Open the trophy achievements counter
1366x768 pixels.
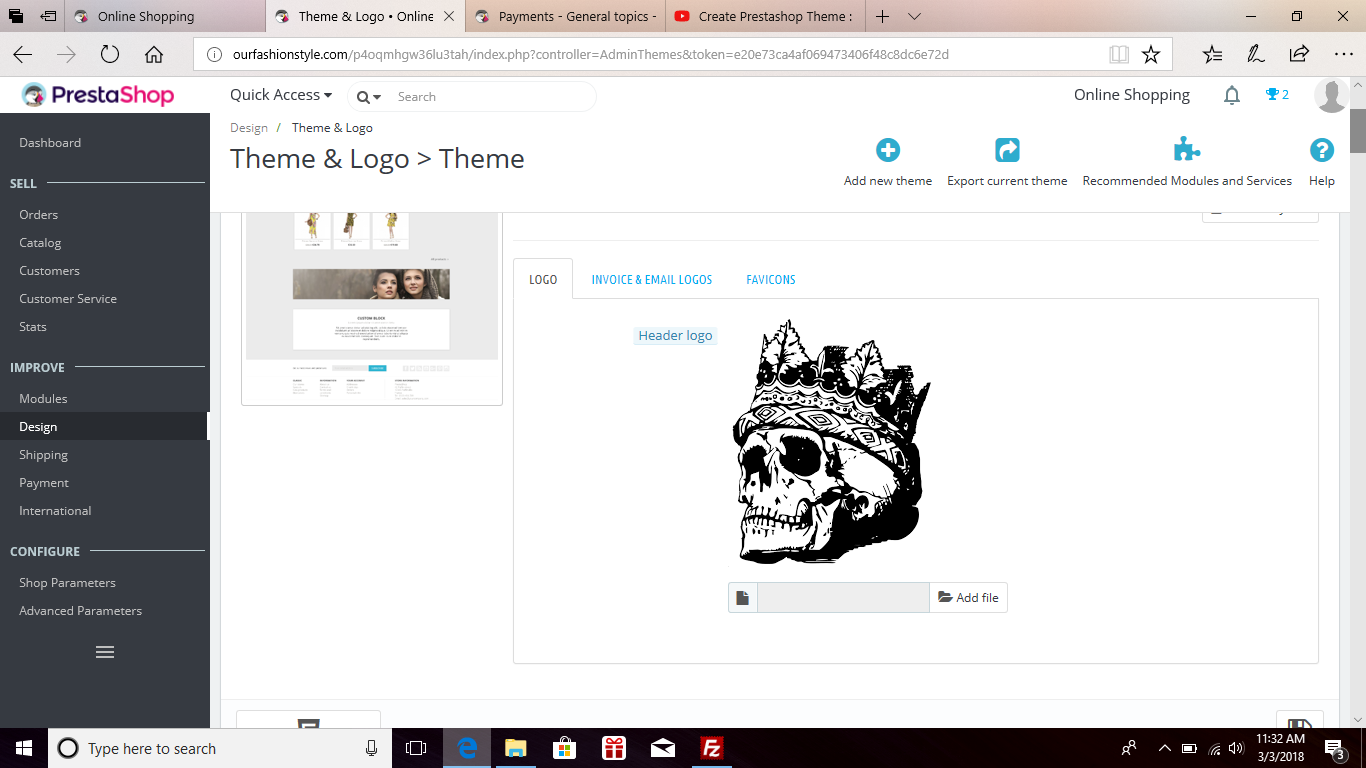1277,95
